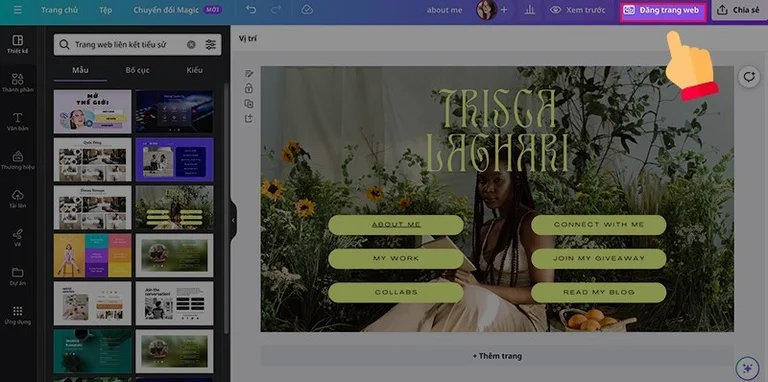The image size is (768, 382).
Task: Click the Đăng trang web button
Action: (663, 10)
